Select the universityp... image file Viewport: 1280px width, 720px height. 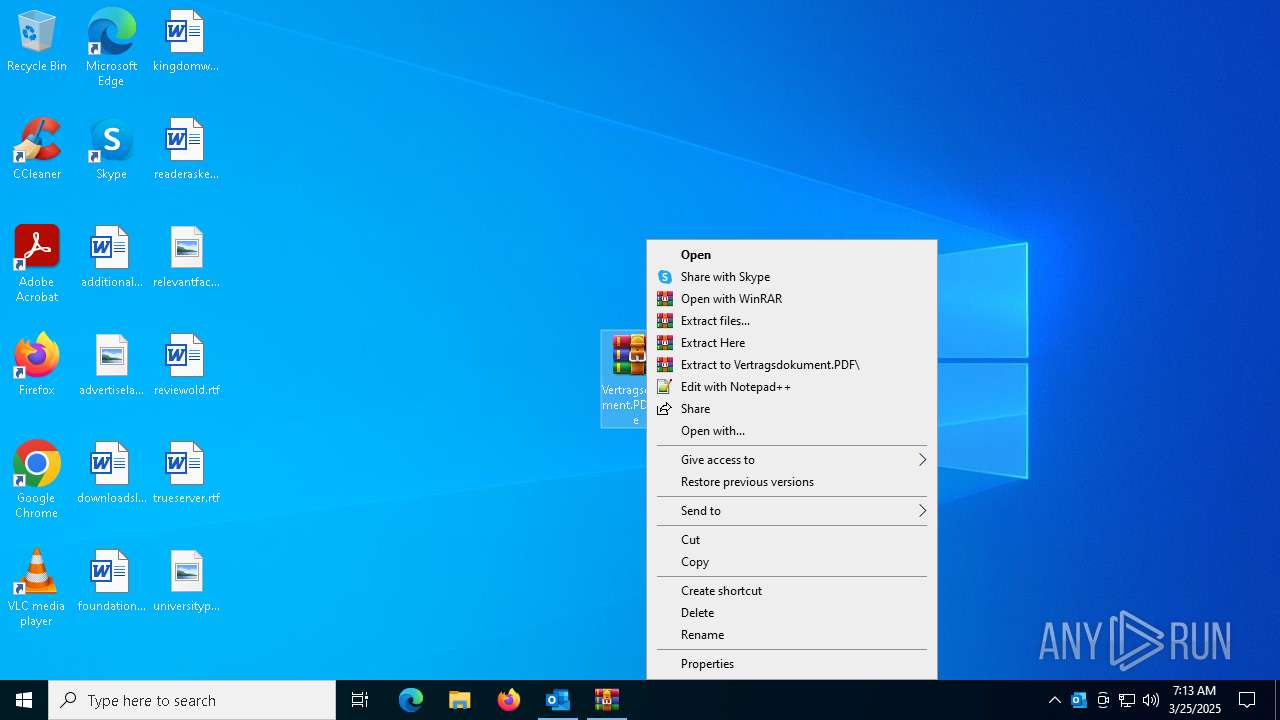pos(185,582)
